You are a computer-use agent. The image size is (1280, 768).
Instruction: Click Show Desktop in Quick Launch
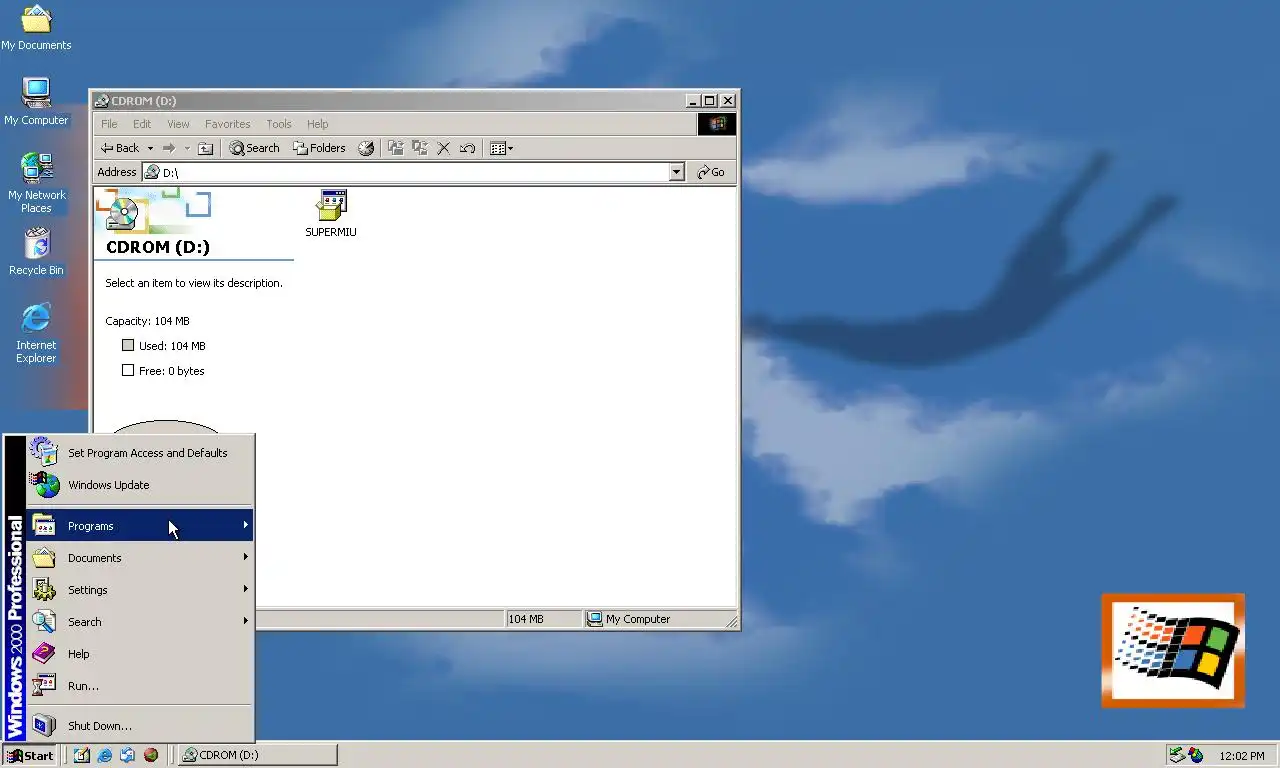pyautogui.click(x=82, y=755)
